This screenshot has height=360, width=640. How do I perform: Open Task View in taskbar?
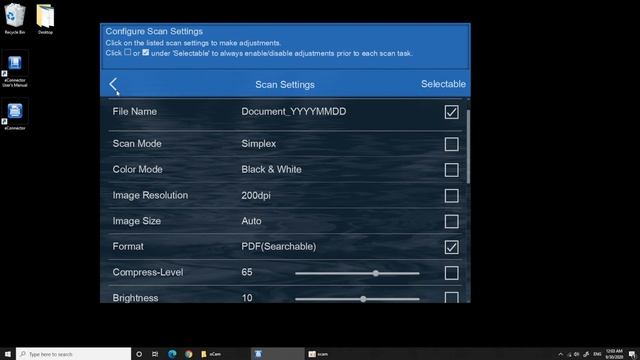(155, 354)
